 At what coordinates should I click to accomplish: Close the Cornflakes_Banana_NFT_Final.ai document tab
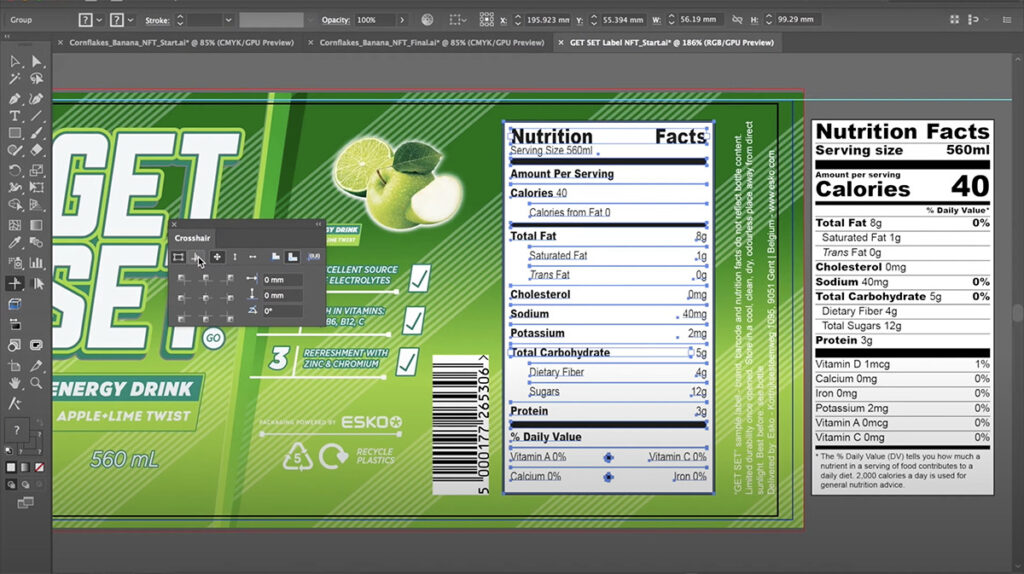(310, 42)
